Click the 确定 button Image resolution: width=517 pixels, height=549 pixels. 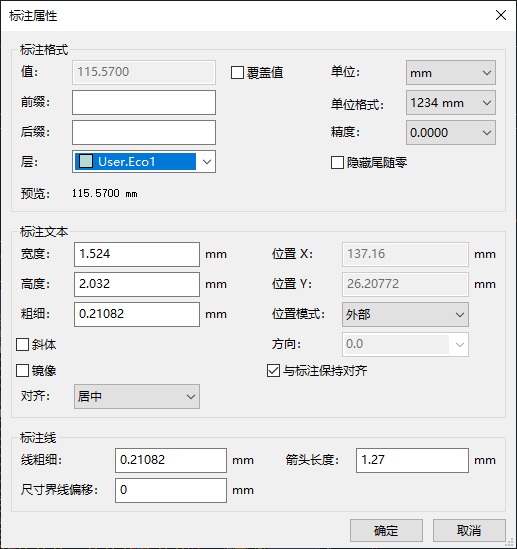point(386,531)
